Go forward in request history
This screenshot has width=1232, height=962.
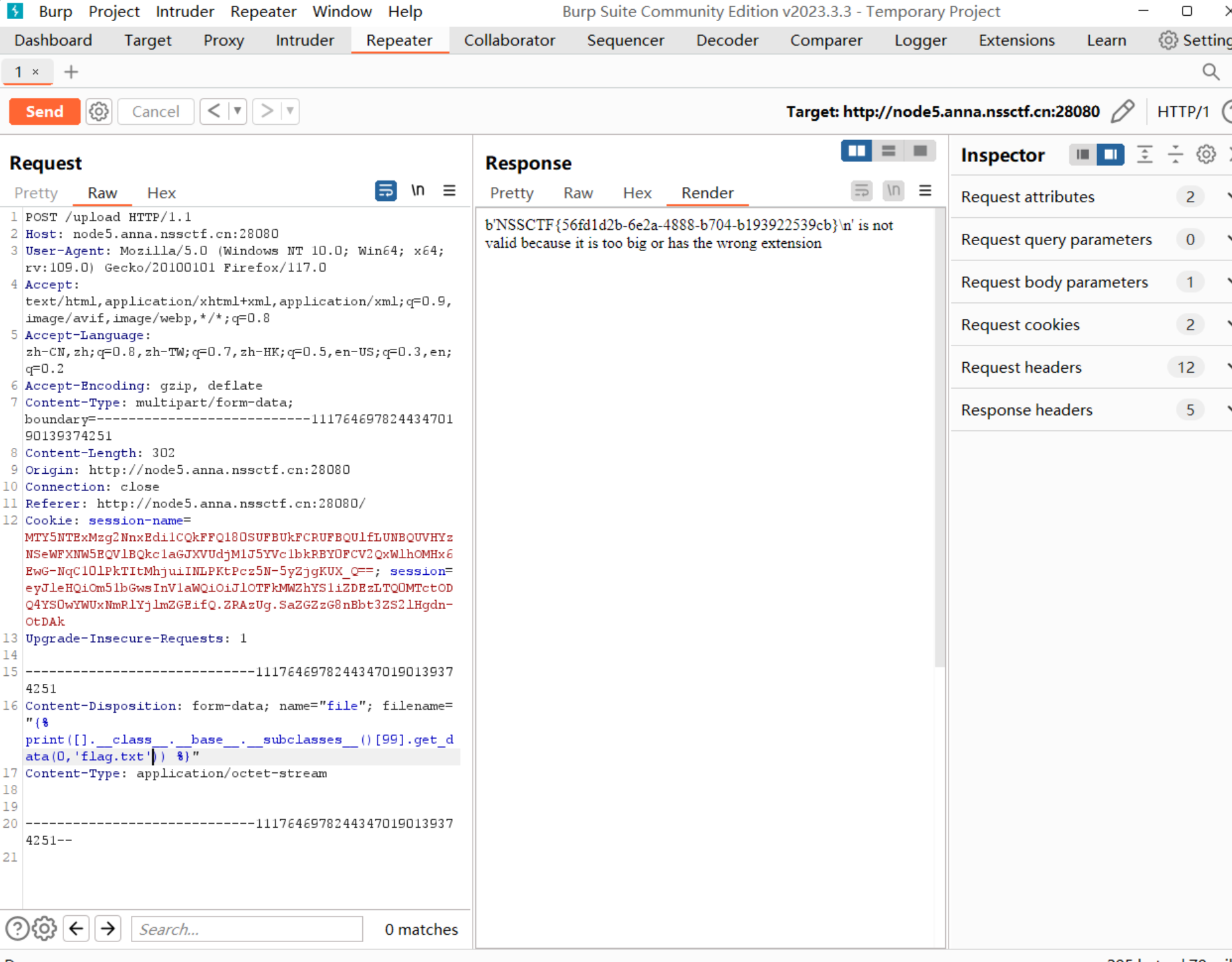click(x=266, y=111)
